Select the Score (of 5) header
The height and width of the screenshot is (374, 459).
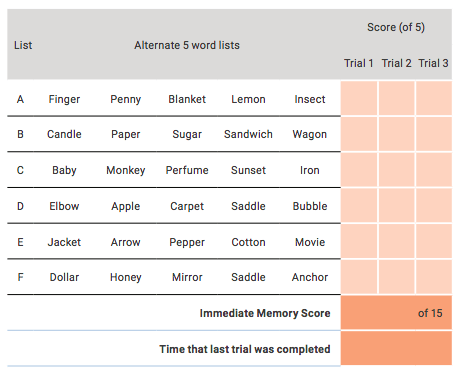[x=396, y=27]
